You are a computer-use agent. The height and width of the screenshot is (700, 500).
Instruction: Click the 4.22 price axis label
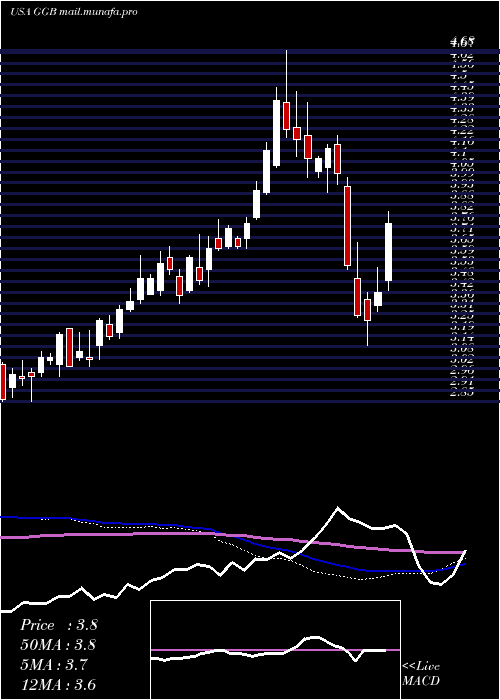click(462, 131)
